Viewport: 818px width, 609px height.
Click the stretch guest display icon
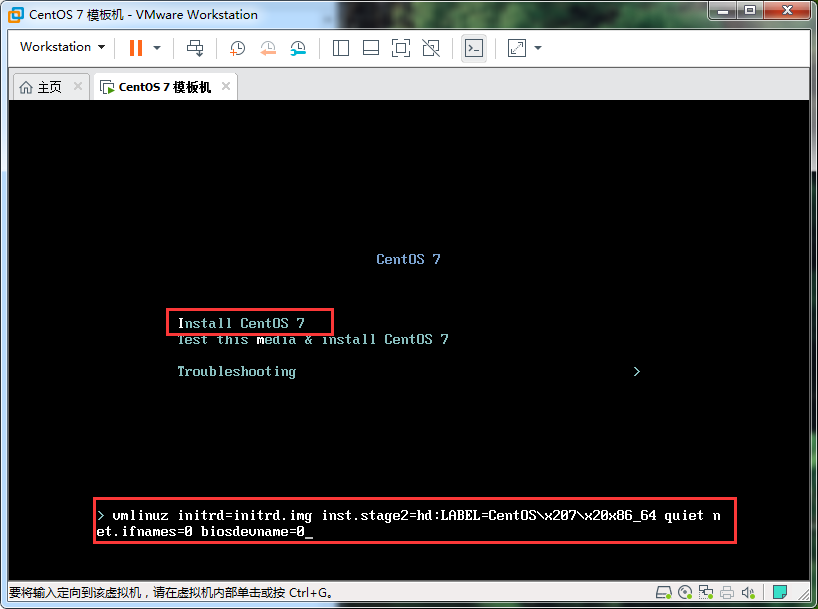517,48
